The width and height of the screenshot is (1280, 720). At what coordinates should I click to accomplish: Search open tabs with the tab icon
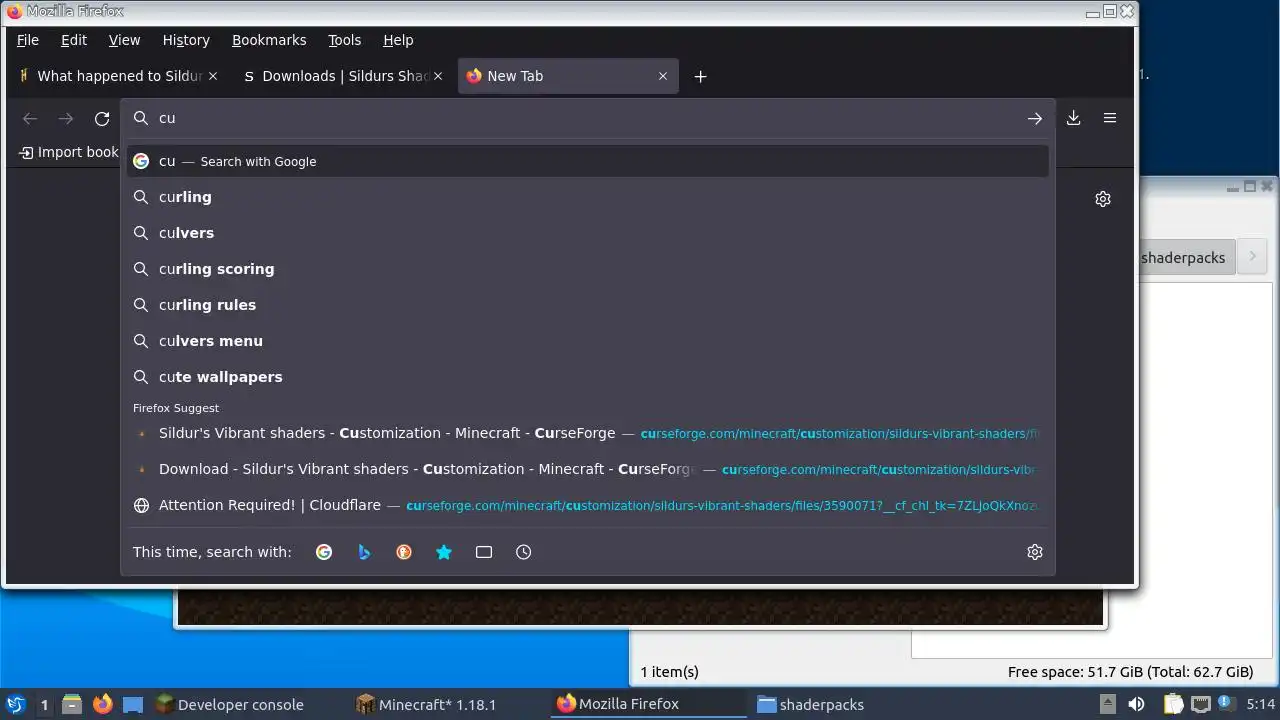click(484, 552)
